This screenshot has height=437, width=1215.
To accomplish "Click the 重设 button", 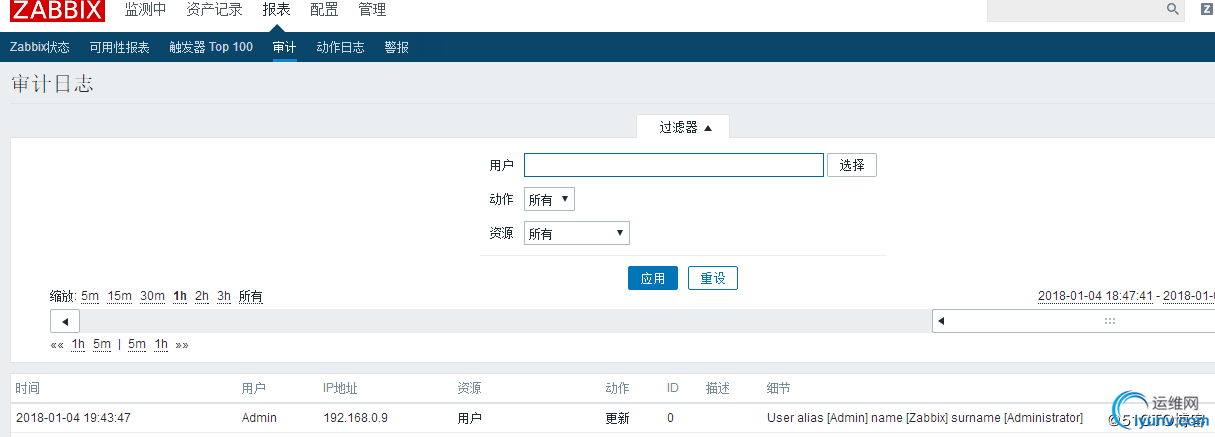I will [713, 278].
